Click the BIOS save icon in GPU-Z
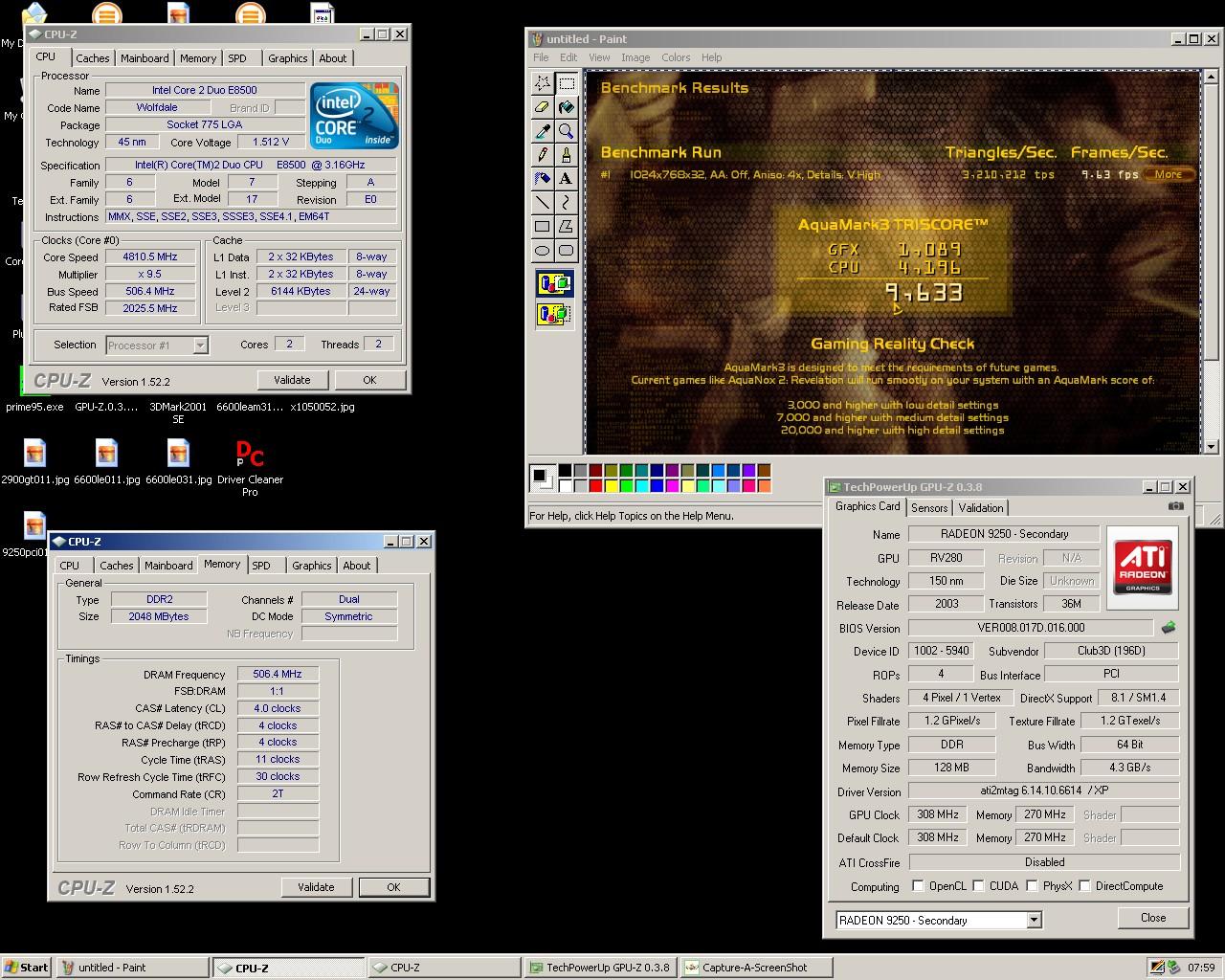 pyautogui.click(x=1169, y=629)
